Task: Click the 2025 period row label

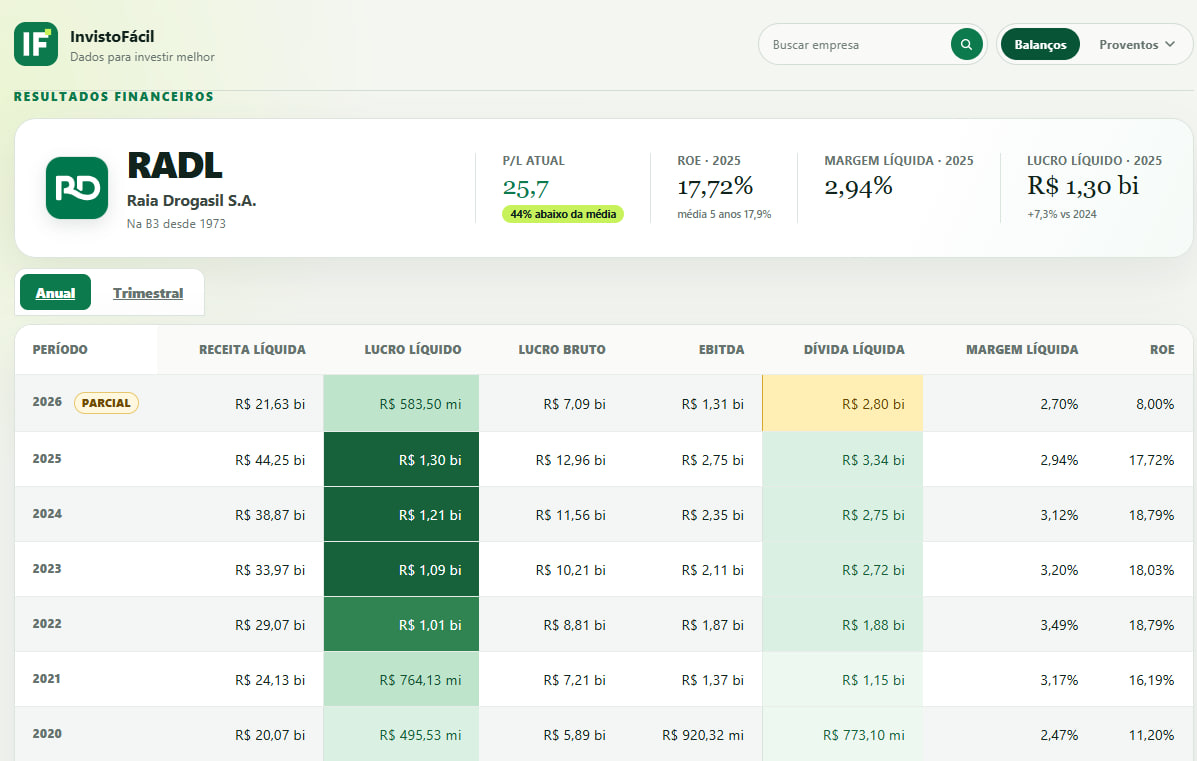Action: 47,459
